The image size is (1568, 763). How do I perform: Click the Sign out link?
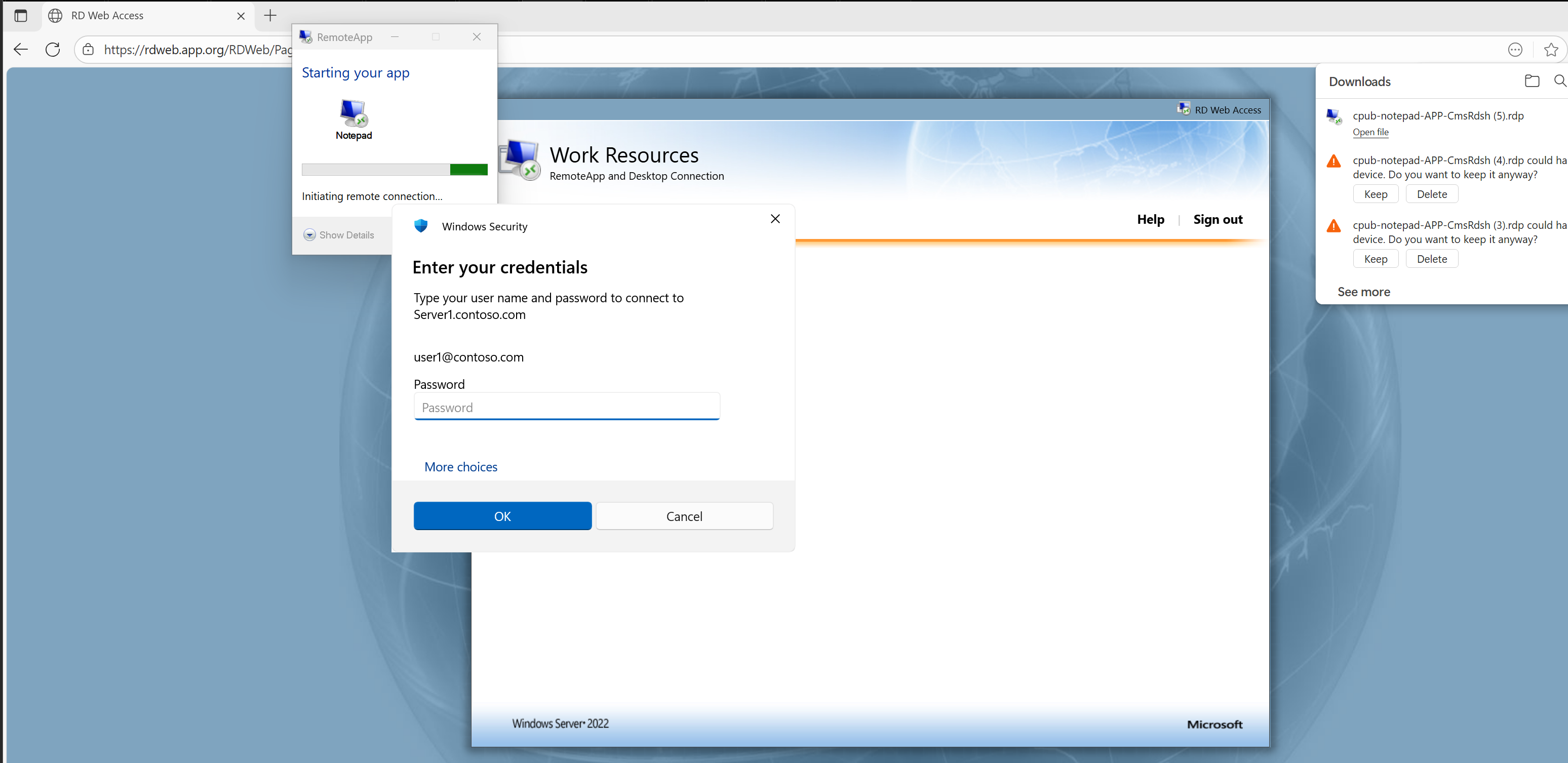[x=1218, y=219]
